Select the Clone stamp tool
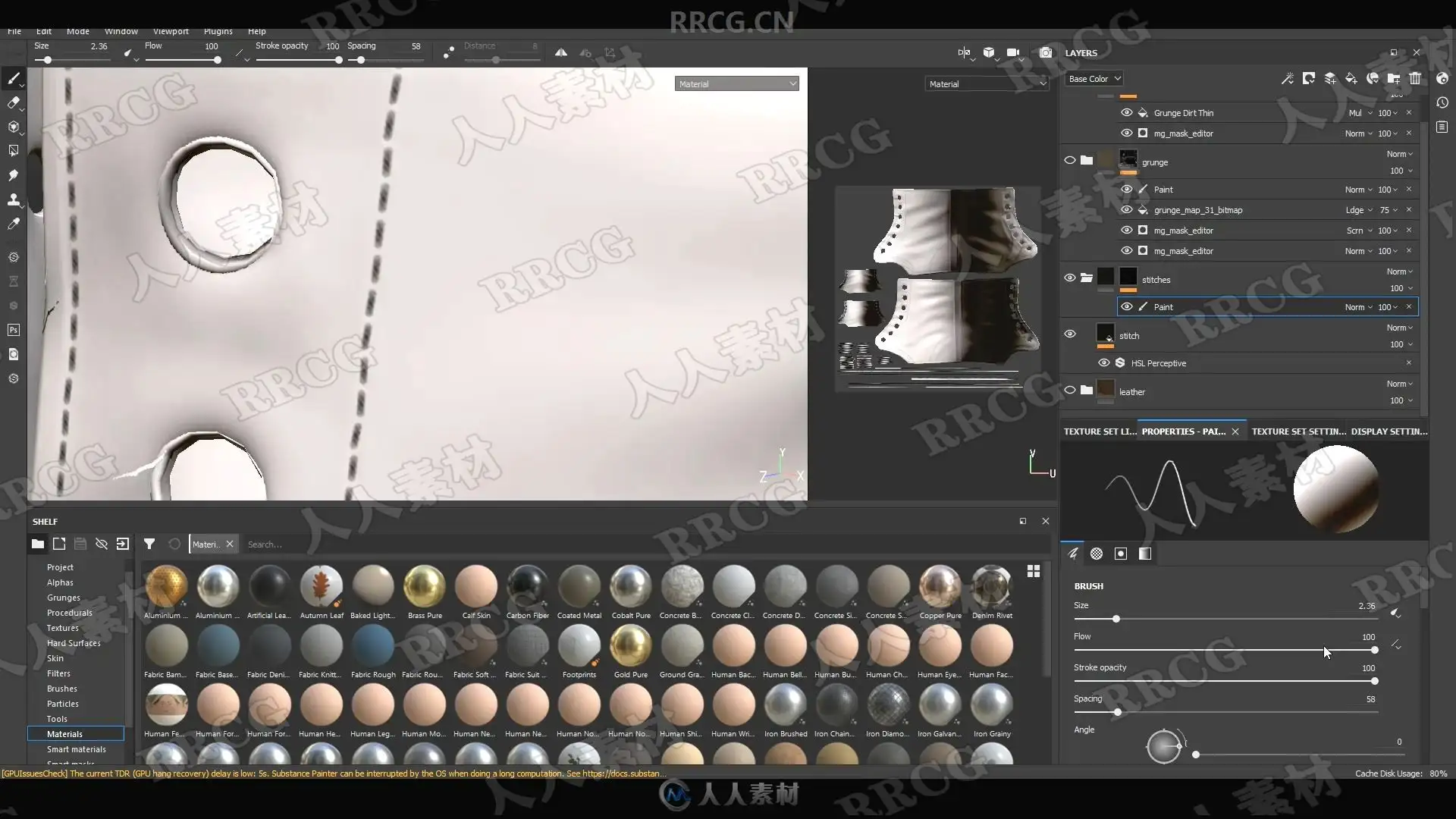The height and width of the screenshot is (819, 1456). pyautogui.click(x=14, y=200)
